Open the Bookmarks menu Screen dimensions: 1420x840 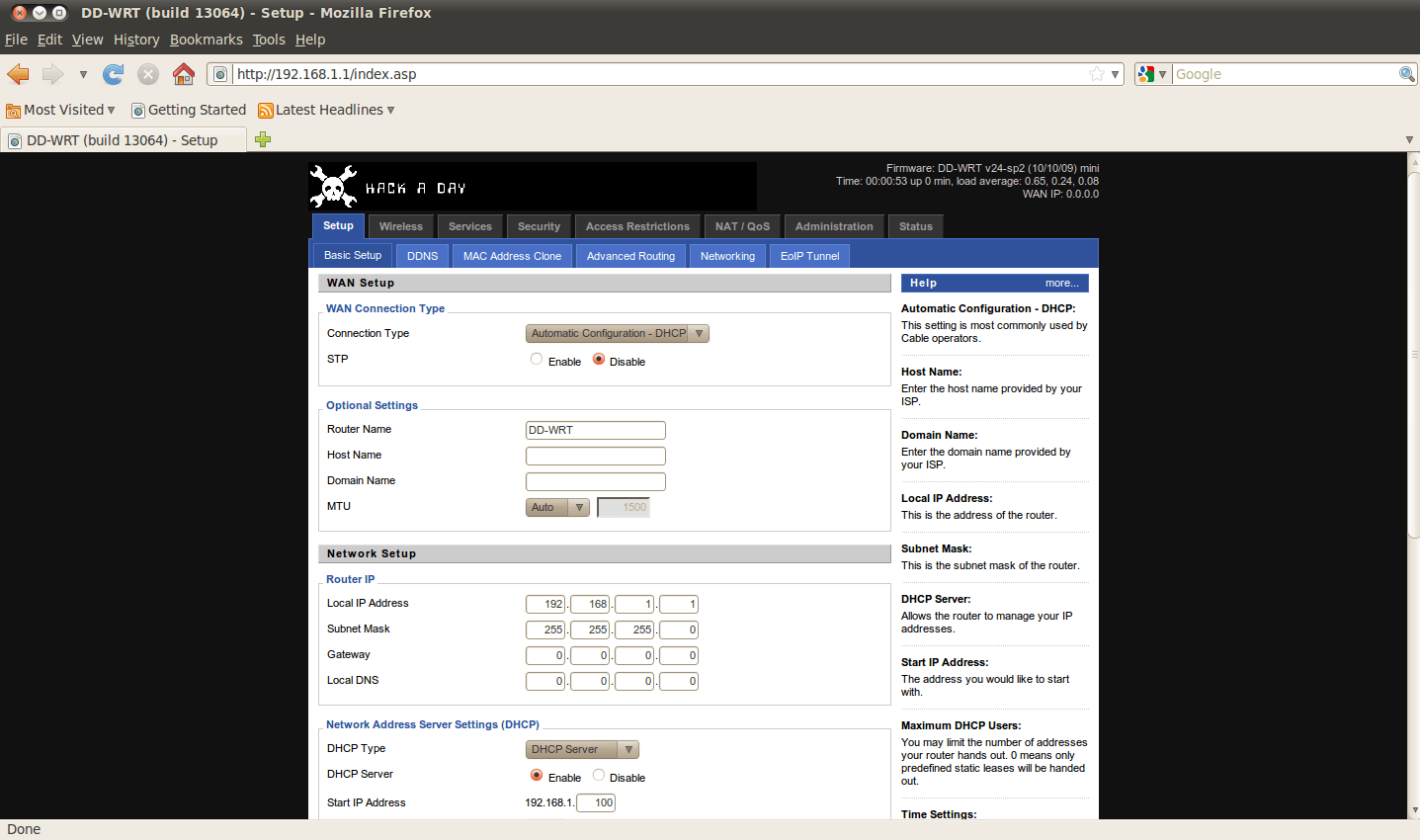tap(206, 40)
